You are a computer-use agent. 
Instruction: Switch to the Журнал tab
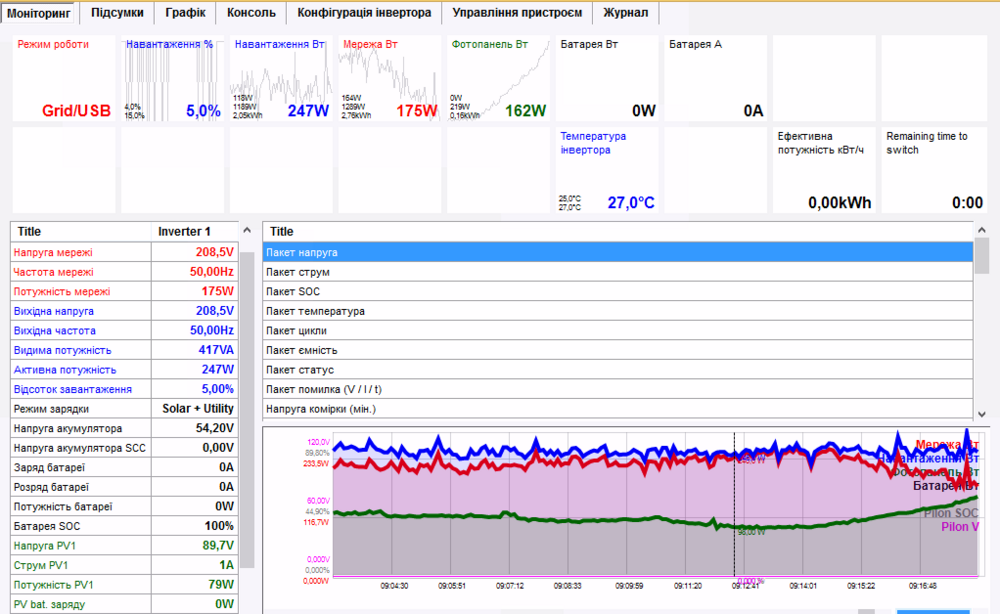point(625,13)
